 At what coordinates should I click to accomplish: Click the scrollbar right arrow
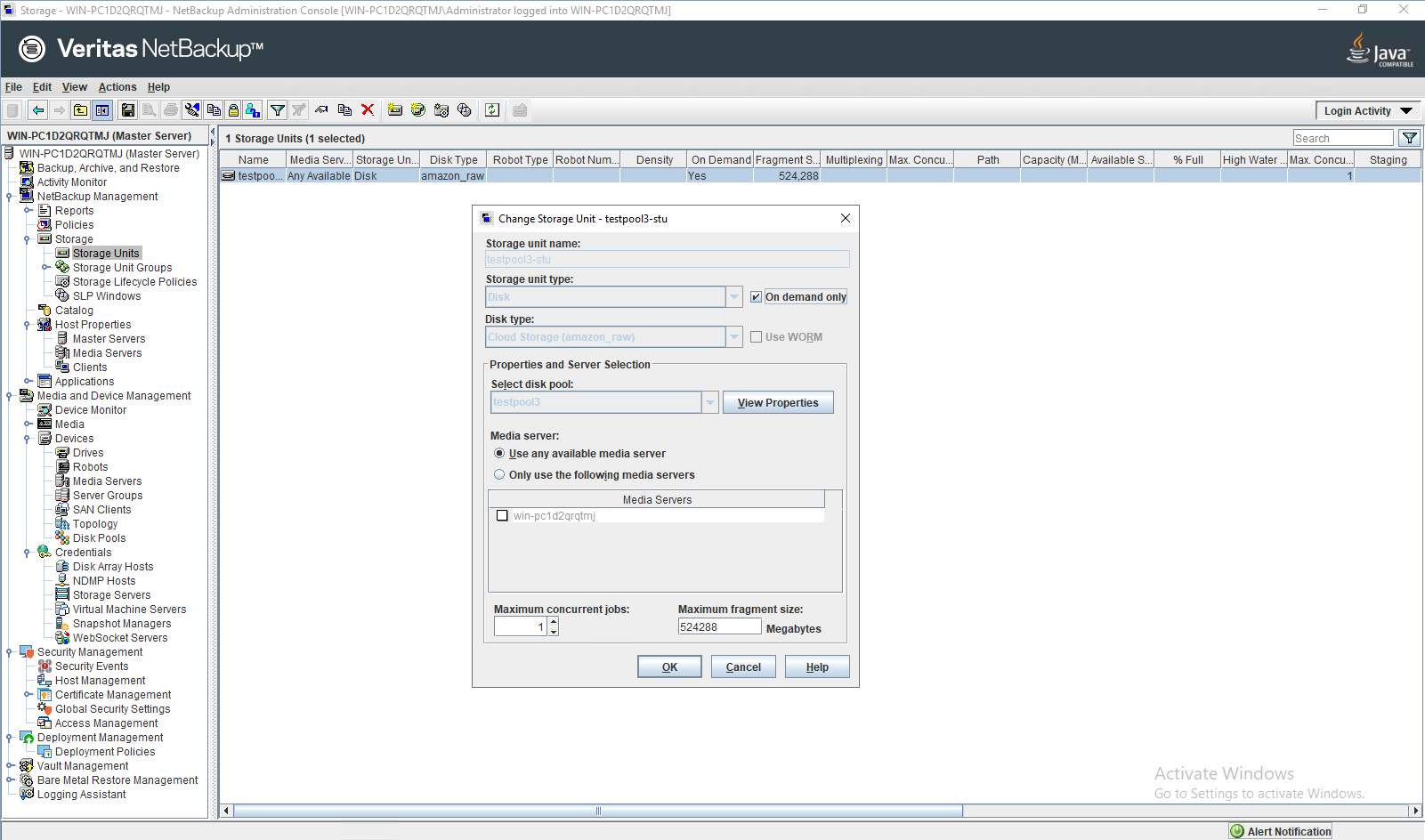(x=1415, y=811)
